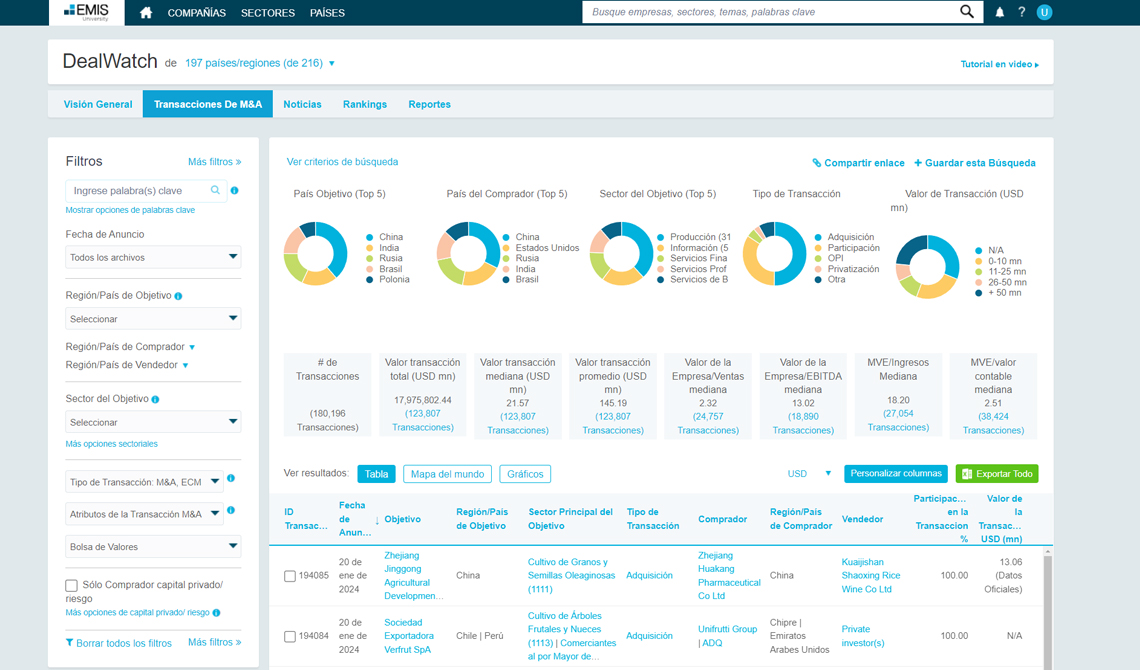Image resolution: width=1140 pixels, height=670 pixels.
Task: Open Ver criterios de búsqueda
Action: click(x=342, y=162)
